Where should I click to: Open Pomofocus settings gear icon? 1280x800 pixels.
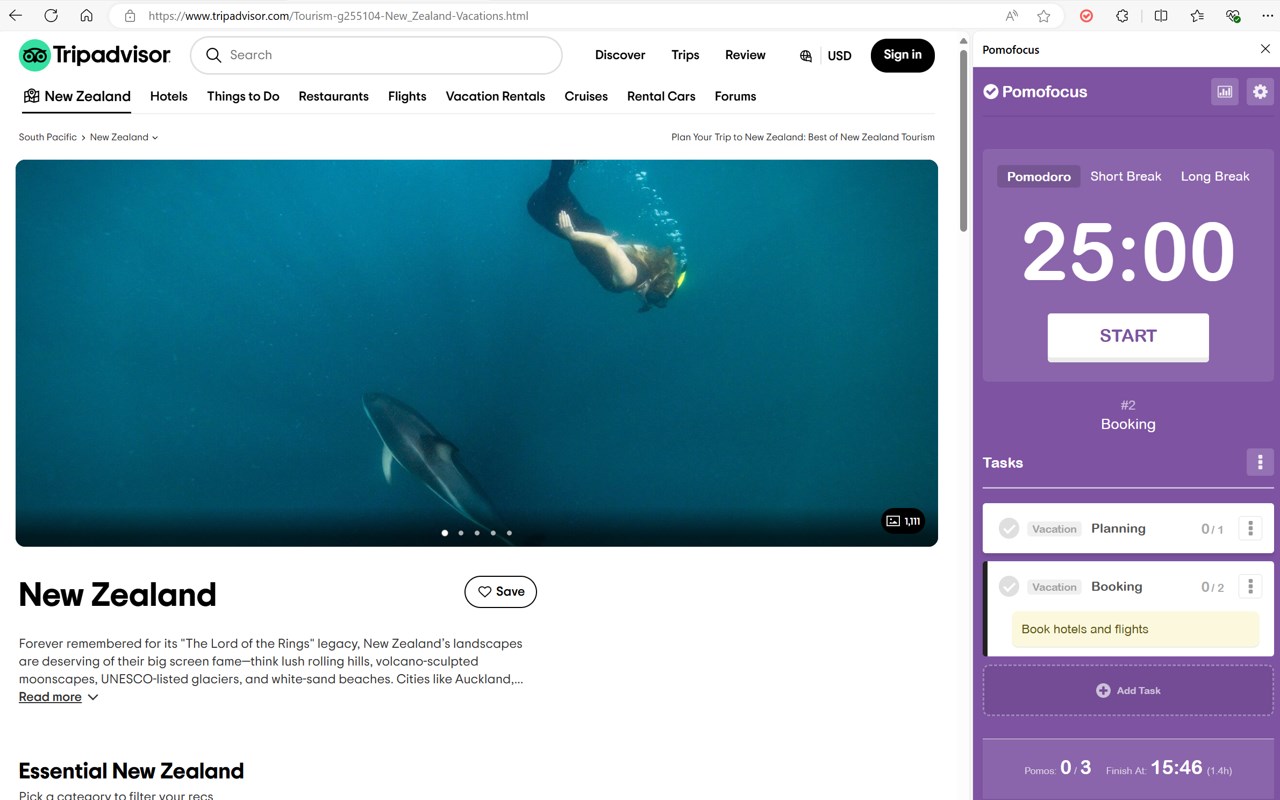pos(1260,91)
